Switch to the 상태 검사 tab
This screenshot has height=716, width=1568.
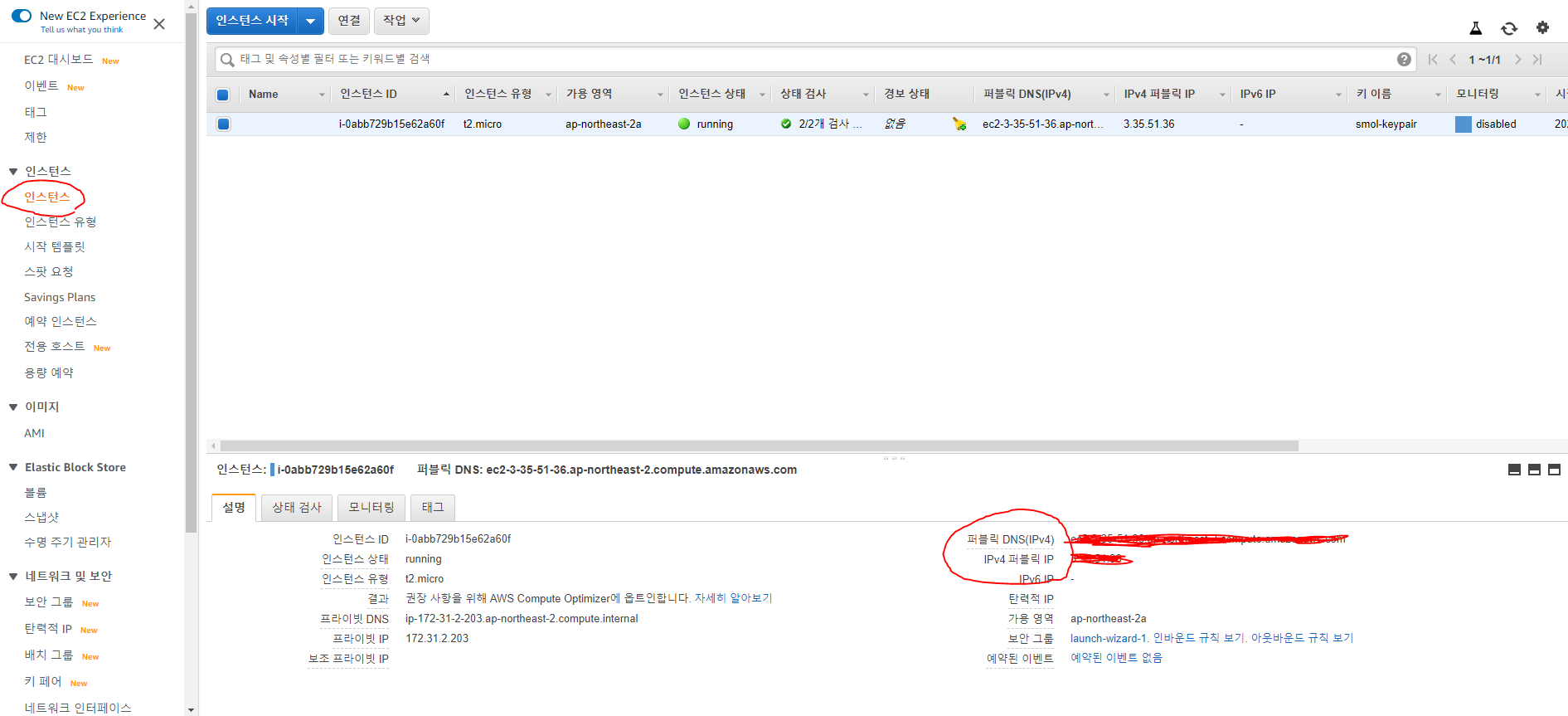pos(297,507)
